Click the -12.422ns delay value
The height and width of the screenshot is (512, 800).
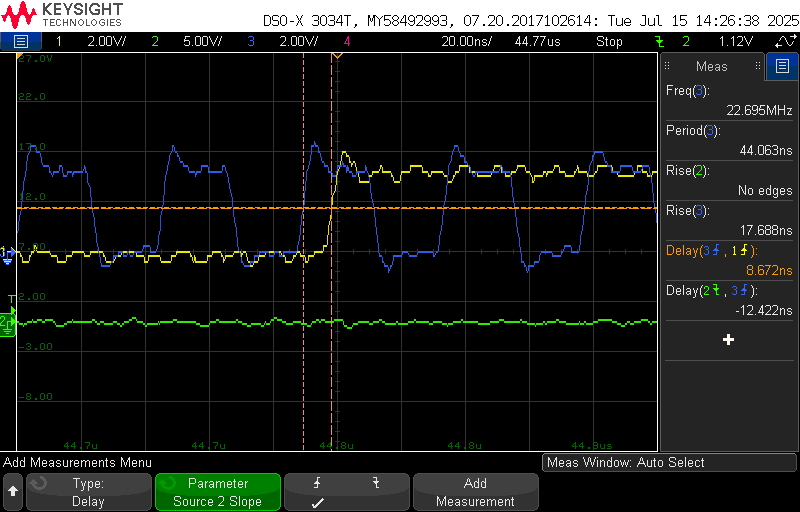[x=764, y=310]
